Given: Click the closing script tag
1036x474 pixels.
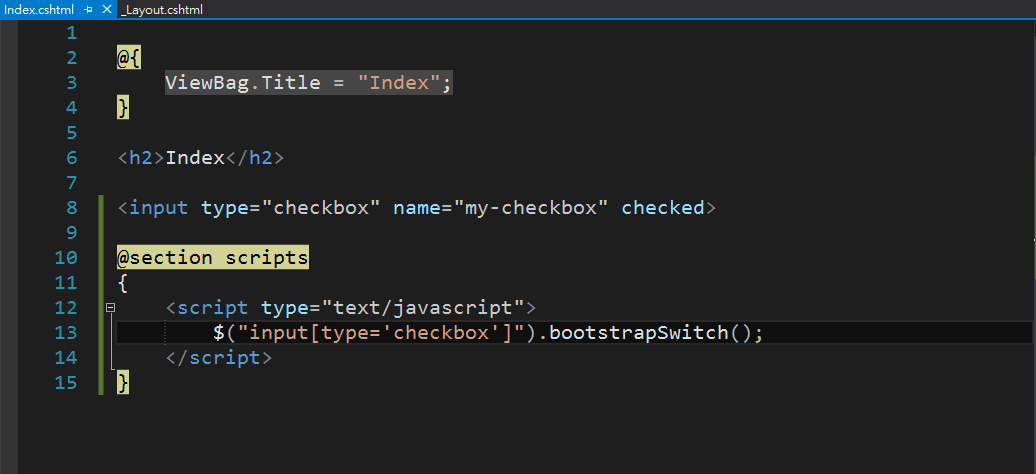Looking at the screenshot, I should pos(218,358).
